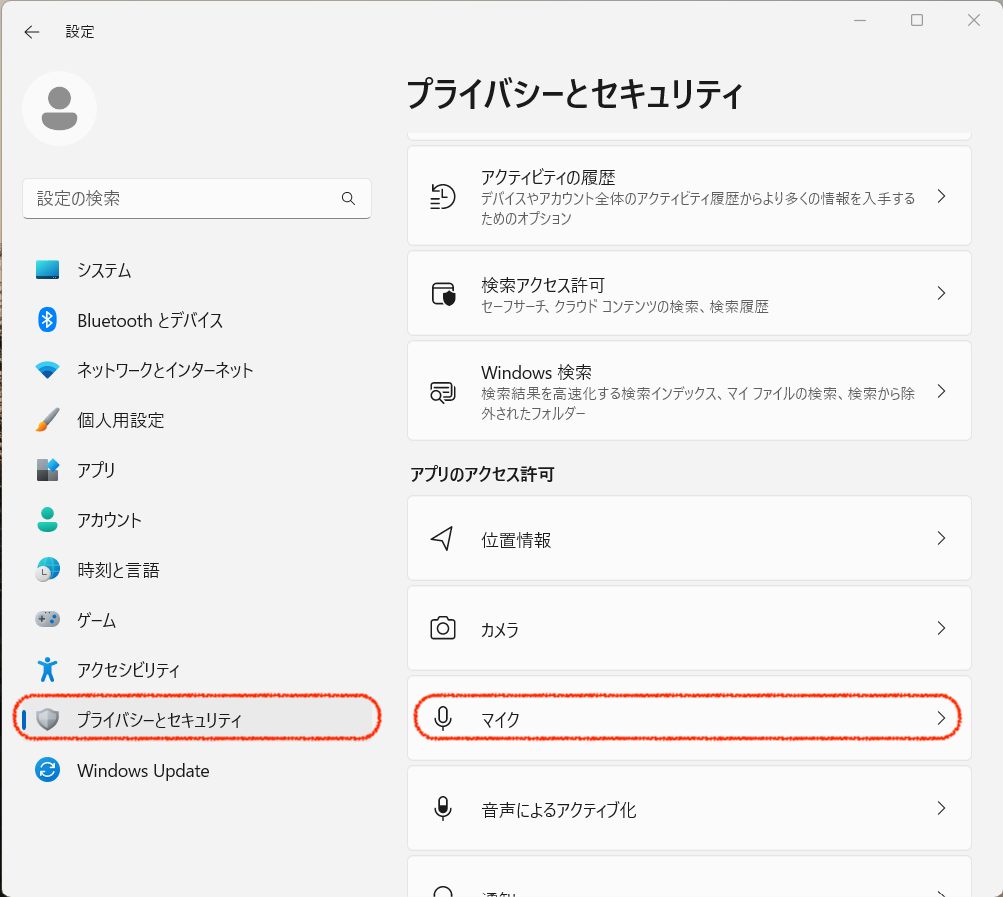Click the 時刻と言語 globe clock icon

point(47,569)
